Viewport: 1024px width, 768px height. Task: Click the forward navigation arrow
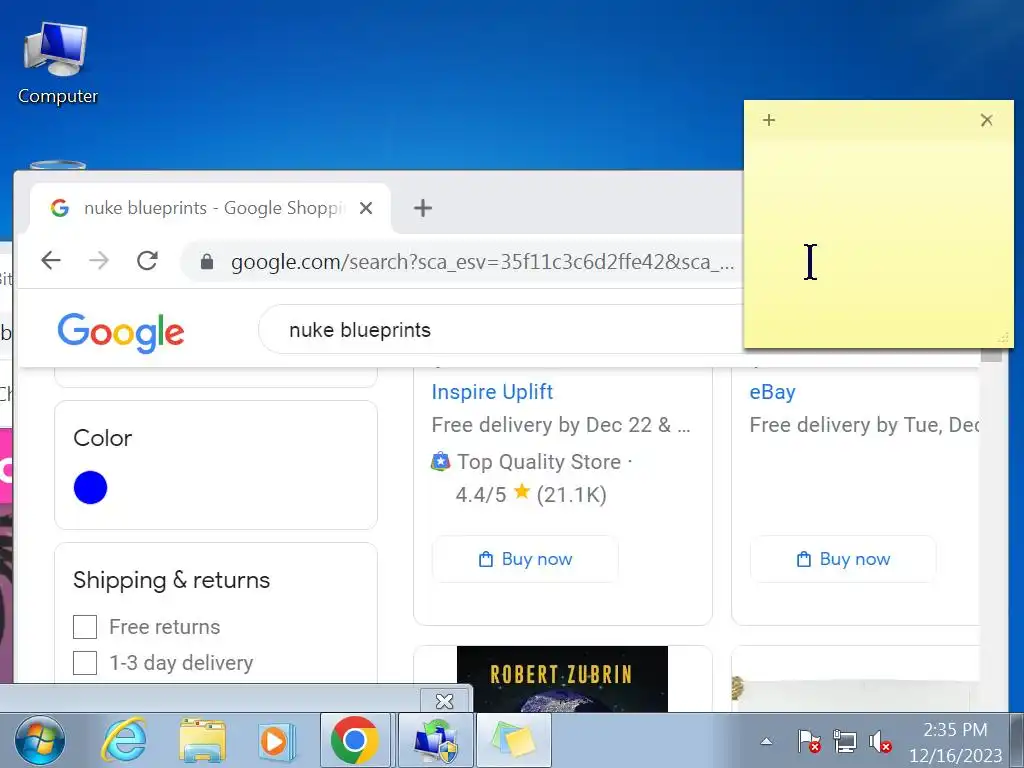coord(99,261)
